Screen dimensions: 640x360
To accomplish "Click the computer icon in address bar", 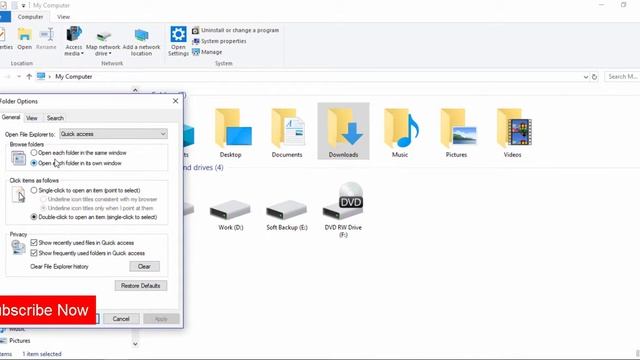I will pos(41,76).
